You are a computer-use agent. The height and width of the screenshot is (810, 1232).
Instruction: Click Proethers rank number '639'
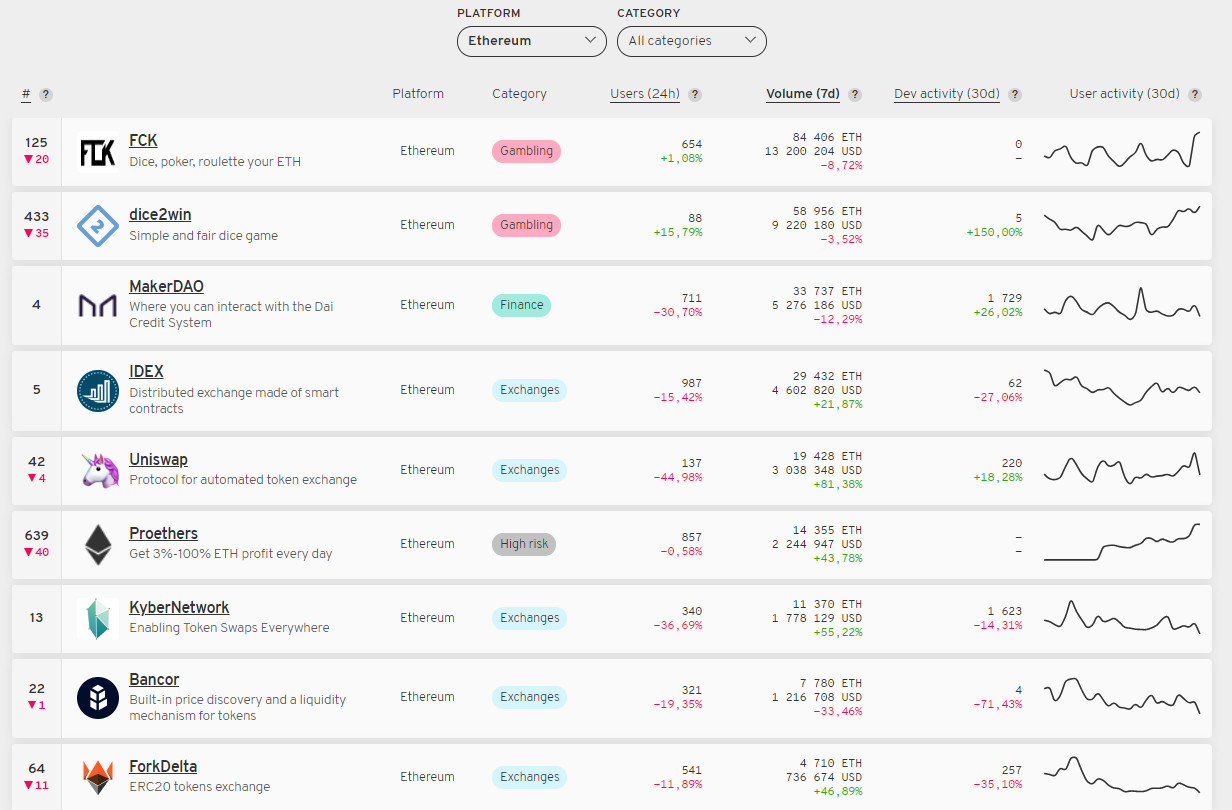(x=37, y=536)
